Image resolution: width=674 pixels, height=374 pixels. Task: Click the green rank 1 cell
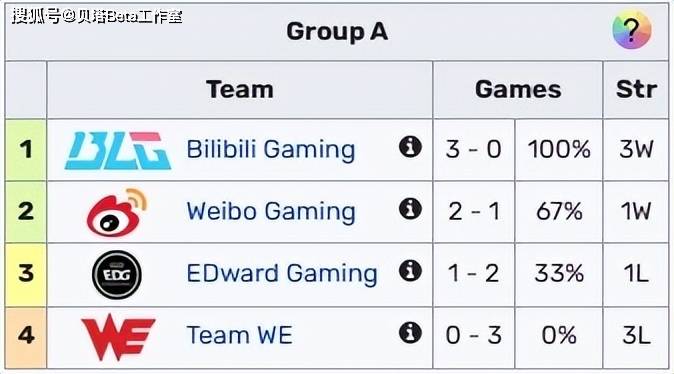click(26, 150)
